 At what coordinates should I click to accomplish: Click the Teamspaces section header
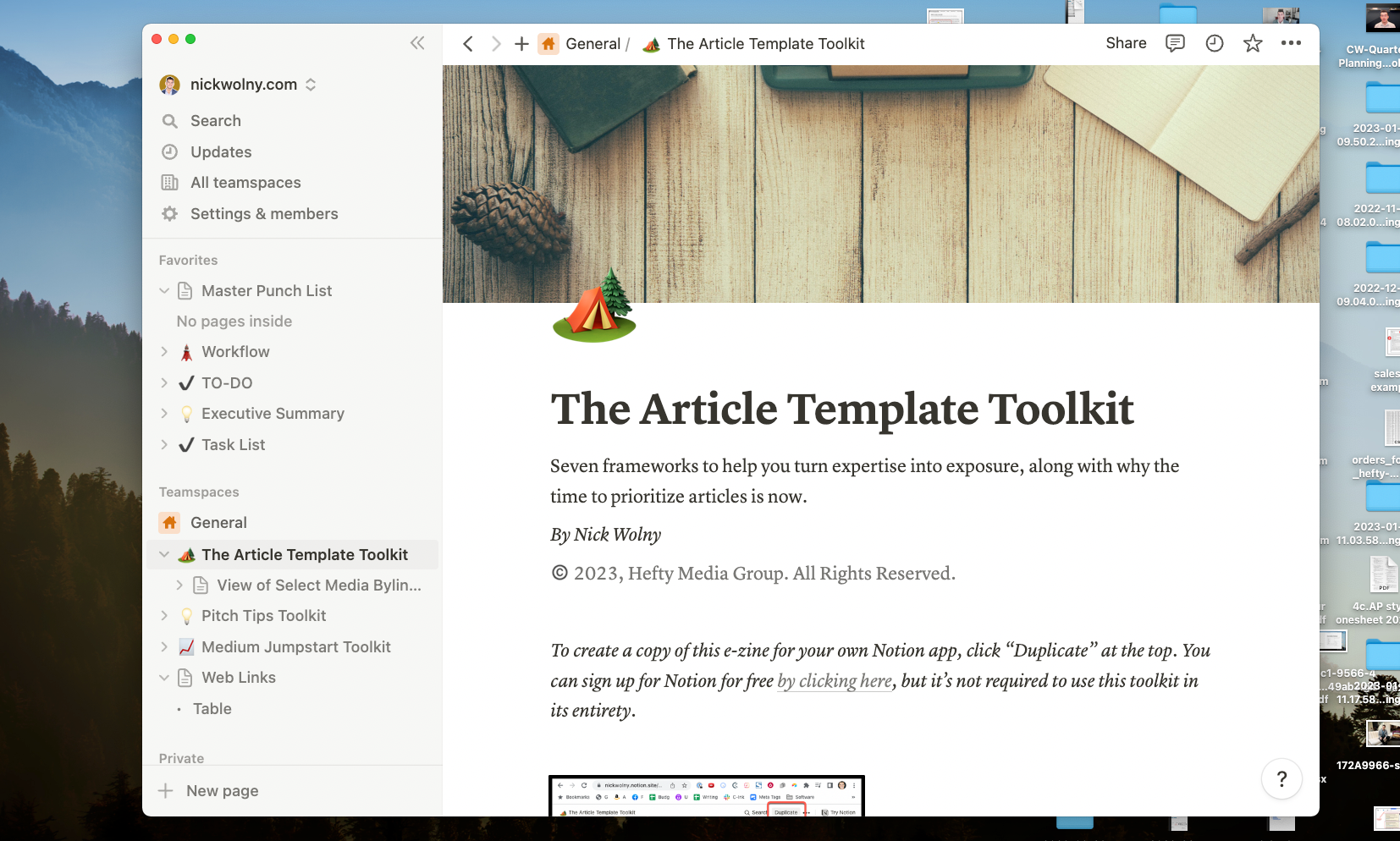[x=199, y=492]
